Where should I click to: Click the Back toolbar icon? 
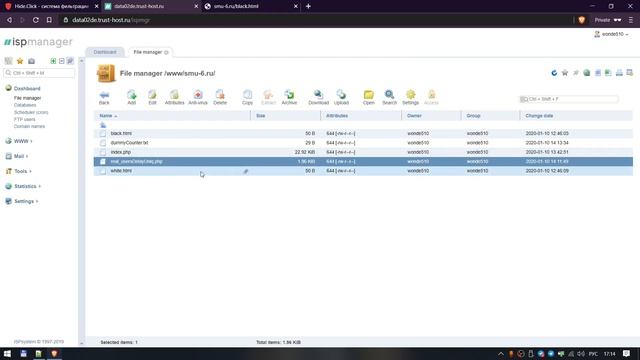pos(104,98)
